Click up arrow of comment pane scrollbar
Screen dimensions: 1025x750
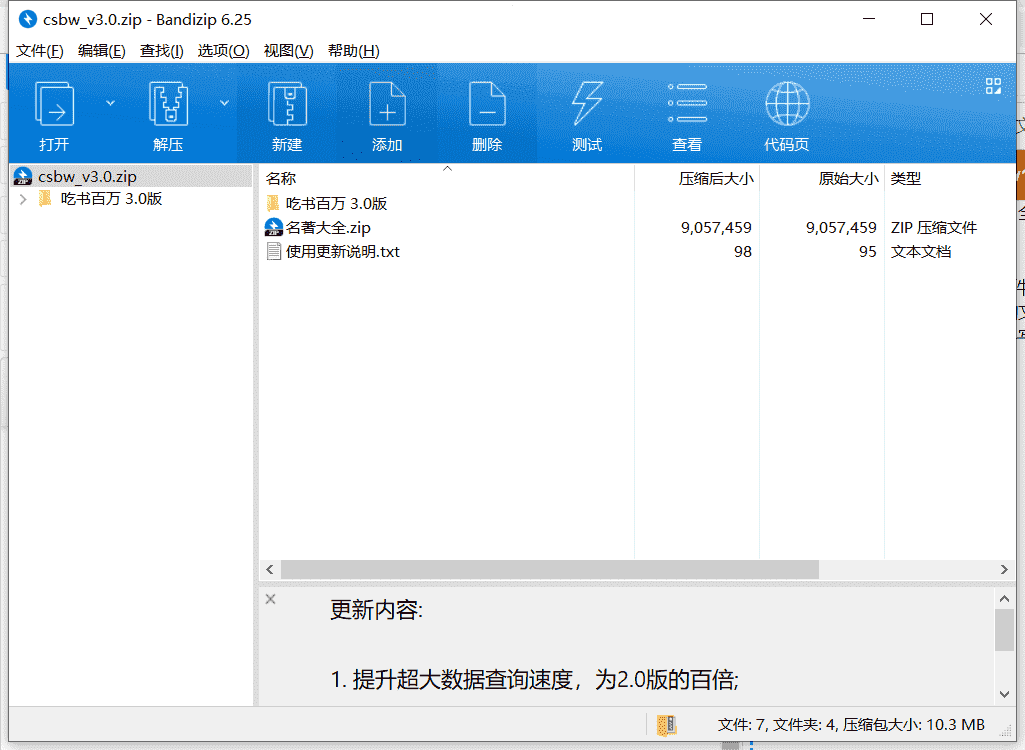[1004, 598]
